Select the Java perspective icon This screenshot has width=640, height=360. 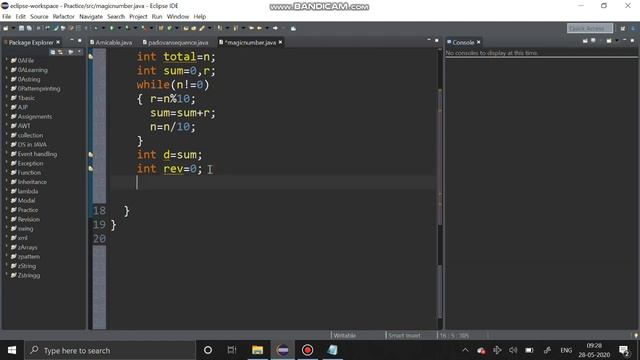point(633,28)
